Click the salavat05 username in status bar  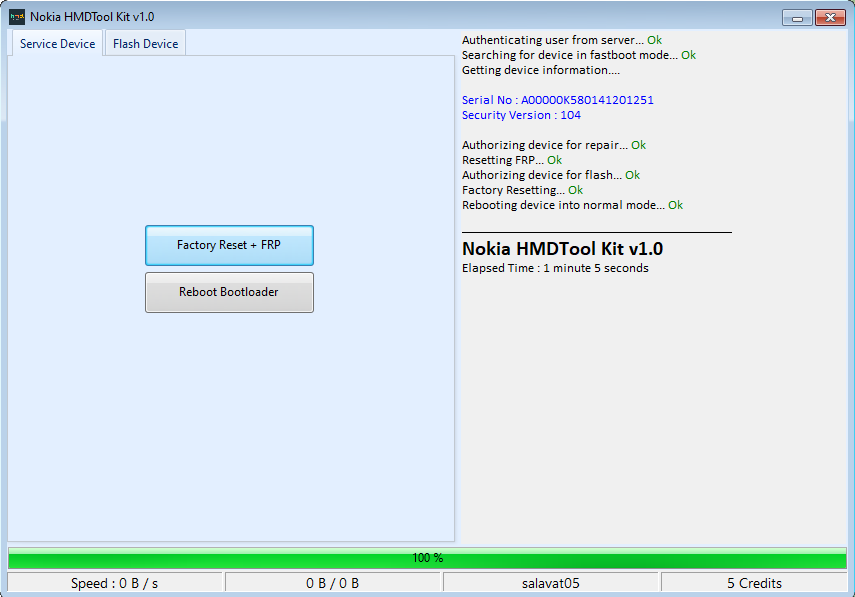pyautogui.click(x=551, y=583)
